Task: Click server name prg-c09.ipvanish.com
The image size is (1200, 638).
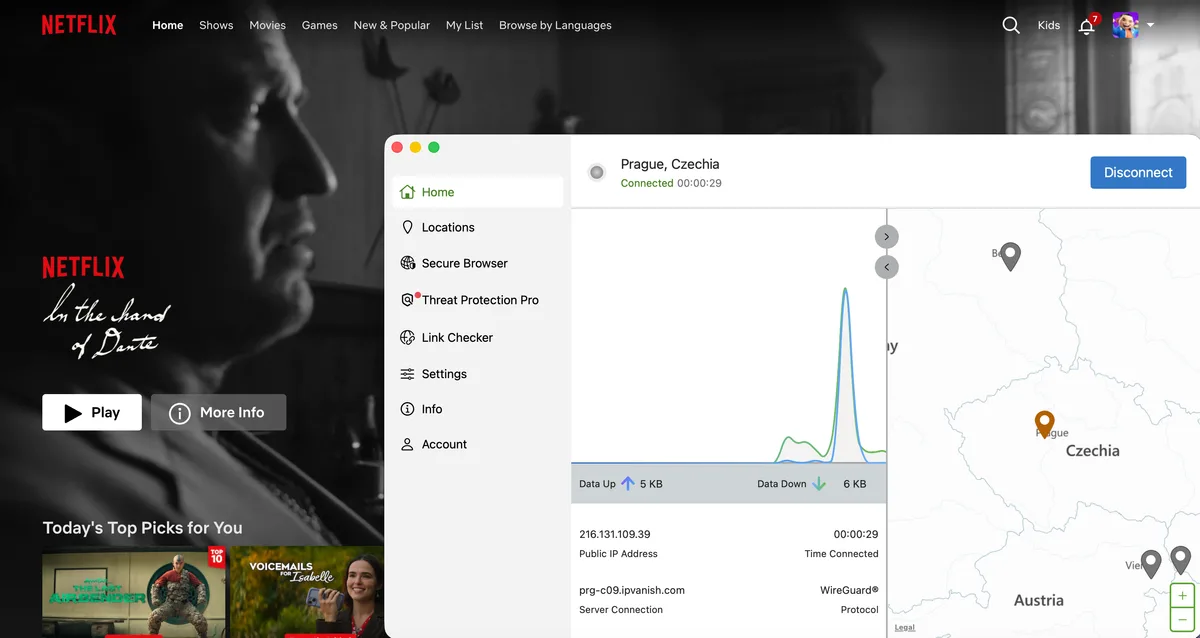Action: click(632, 590)
